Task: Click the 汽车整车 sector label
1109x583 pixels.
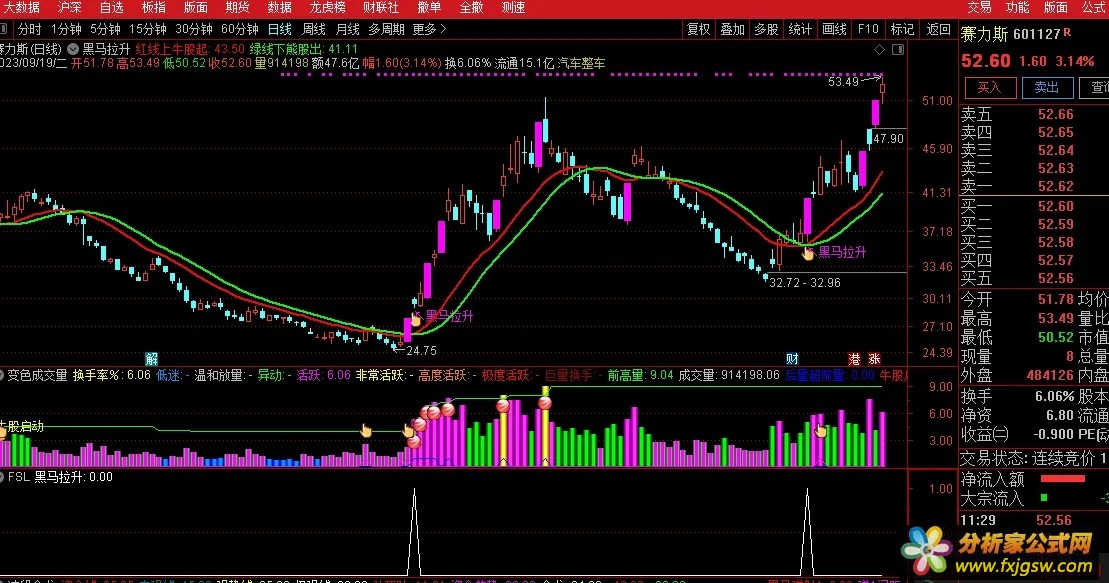Action: coord(581,64)
